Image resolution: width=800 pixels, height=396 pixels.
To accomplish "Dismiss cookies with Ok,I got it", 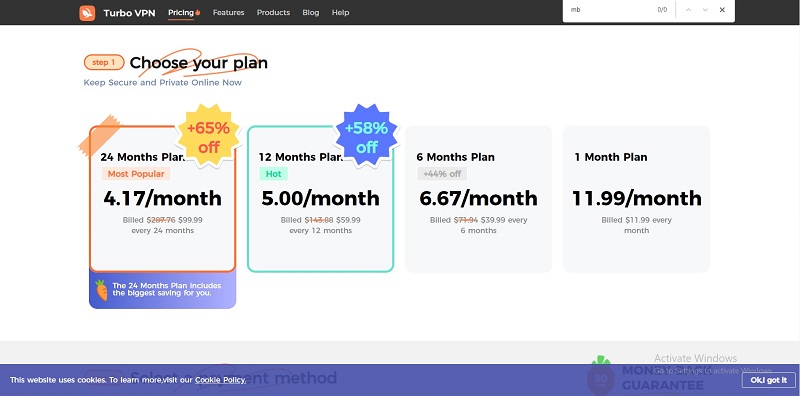I will click(x=768, y=380).
